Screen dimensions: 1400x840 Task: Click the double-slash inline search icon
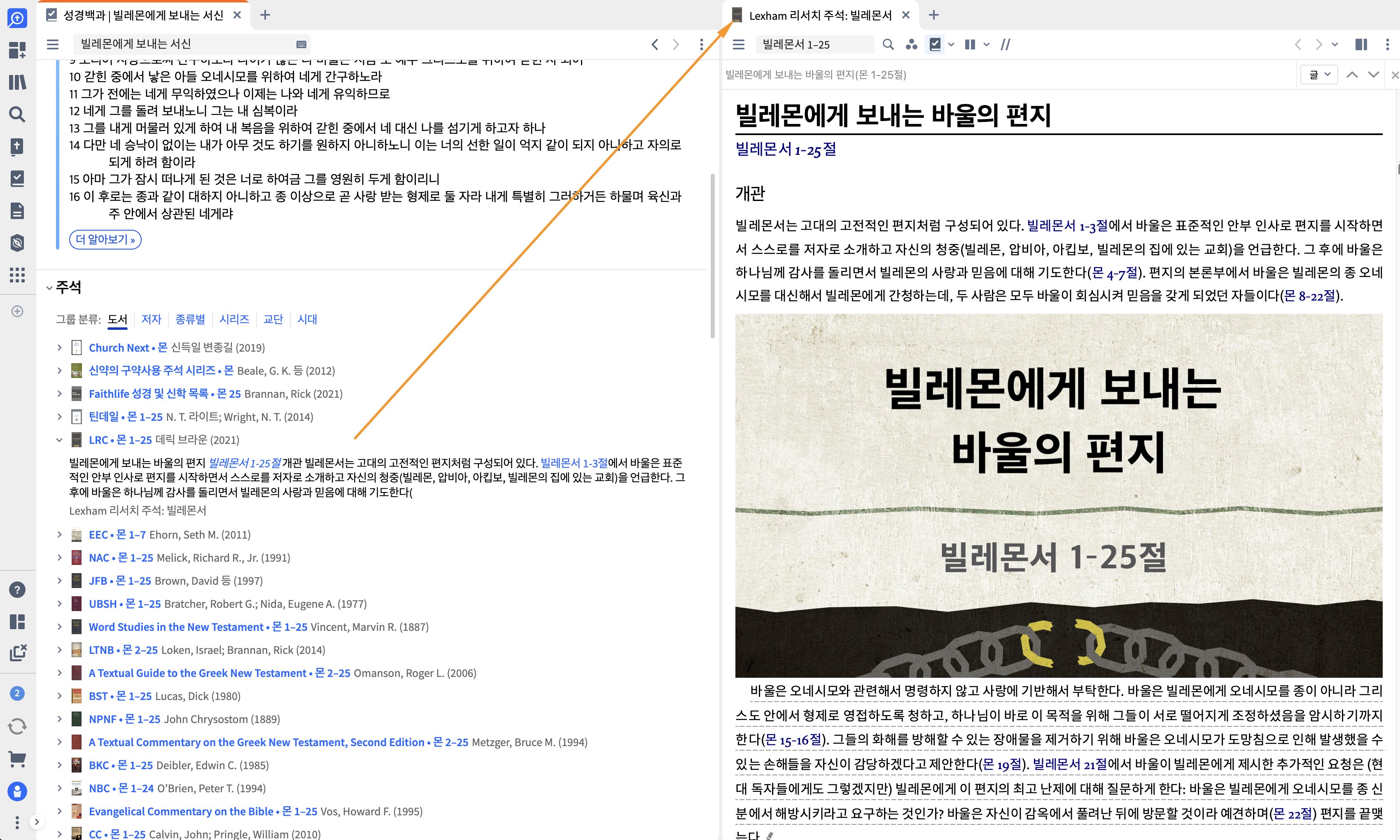pos(1006,44)
